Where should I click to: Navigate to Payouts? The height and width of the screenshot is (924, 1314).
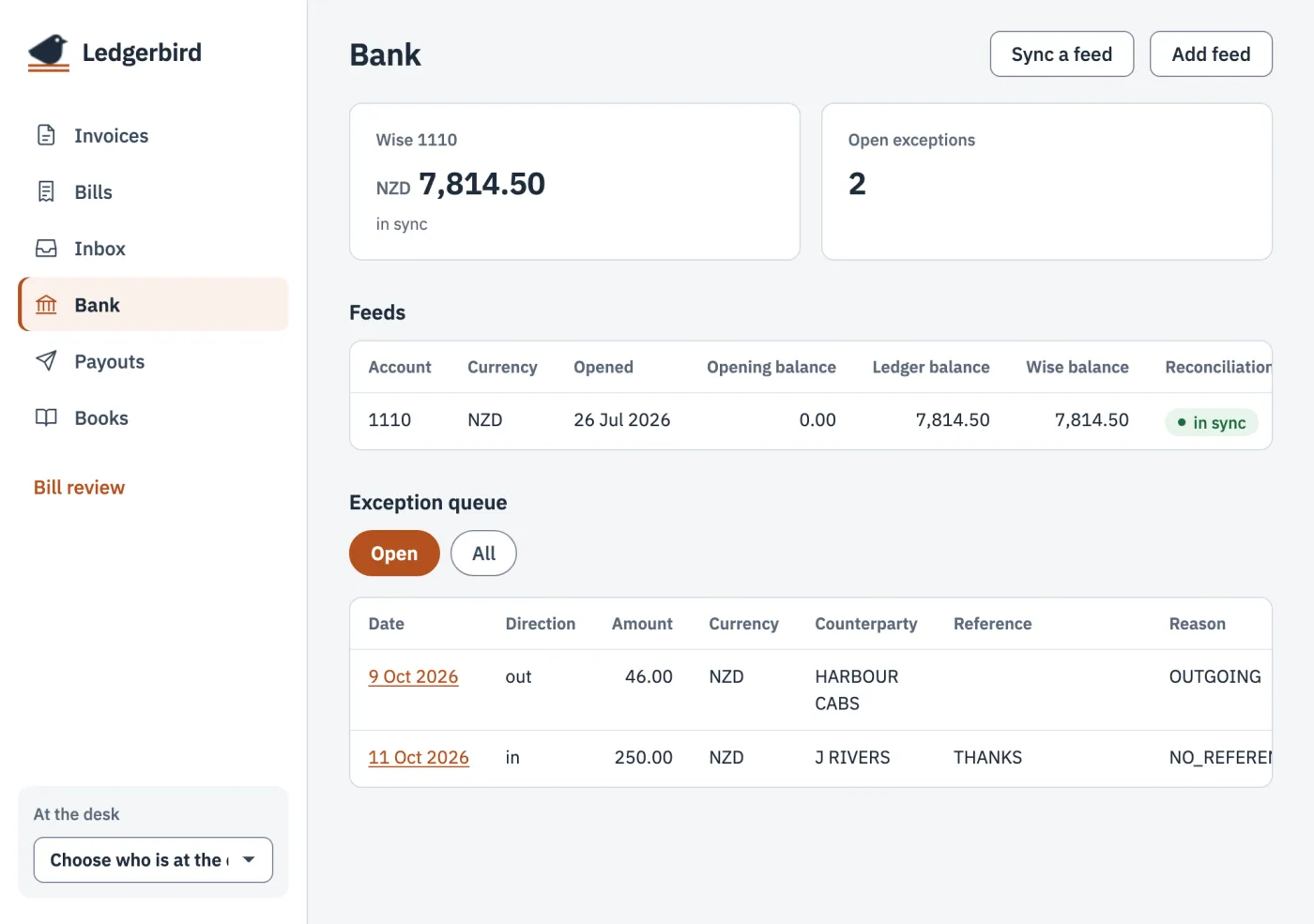point(153,361)
